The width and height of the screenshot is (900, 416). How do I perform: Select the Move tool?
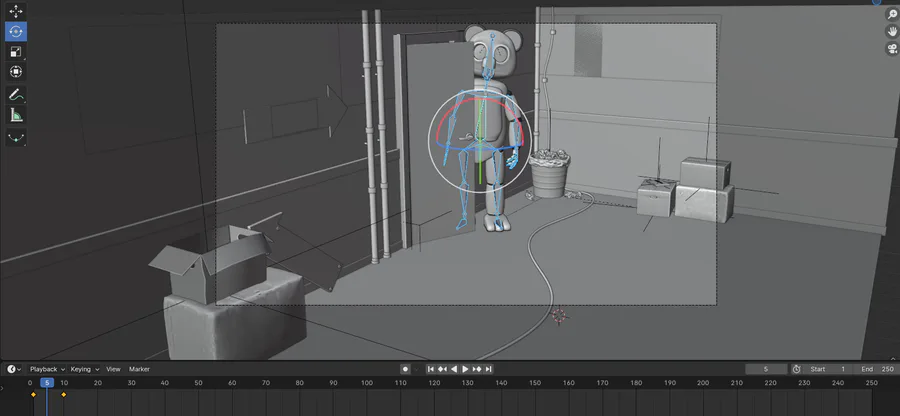click(15, 11)
